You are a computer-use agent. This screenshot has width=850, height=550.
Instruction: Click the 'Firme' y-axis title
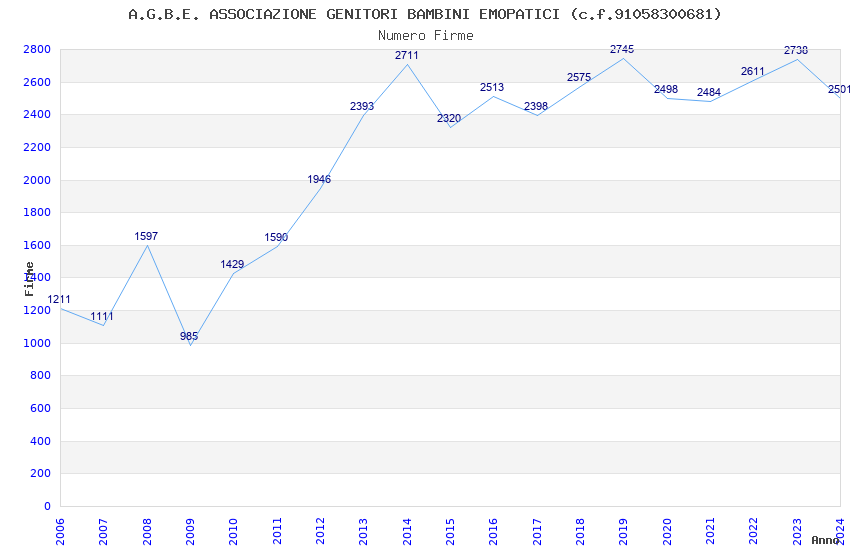(x=29, y=279)
